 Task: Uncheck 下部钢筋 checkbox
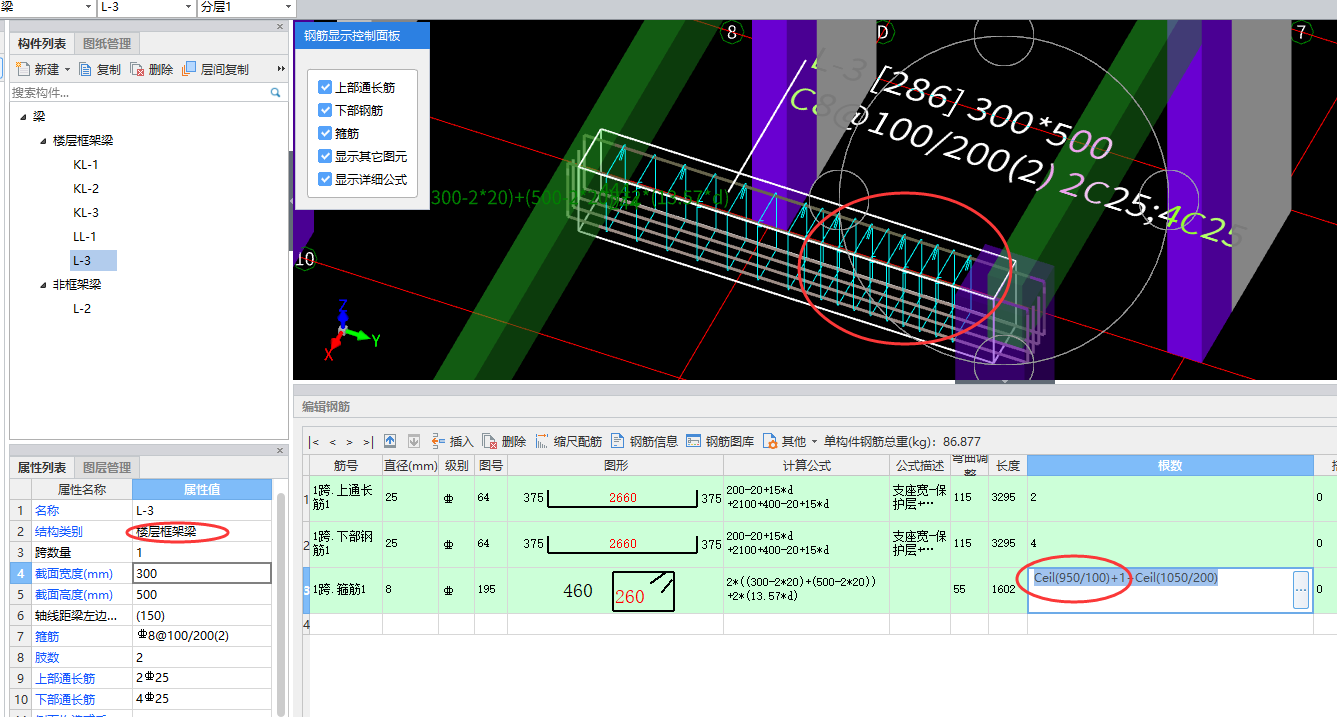pos(325,110)
